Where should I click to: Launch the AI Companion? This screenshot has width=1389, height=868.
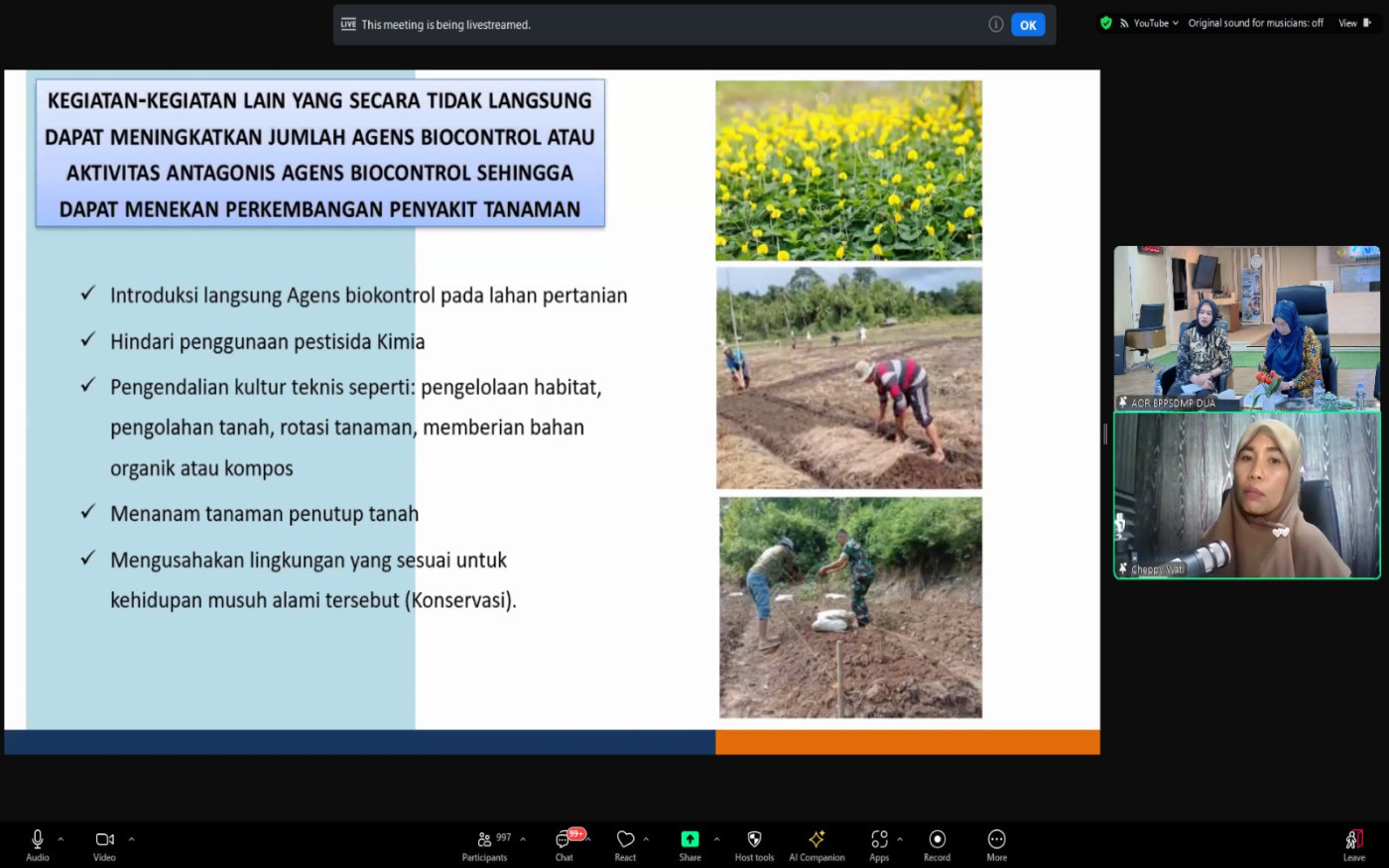[x=817, y=844]
